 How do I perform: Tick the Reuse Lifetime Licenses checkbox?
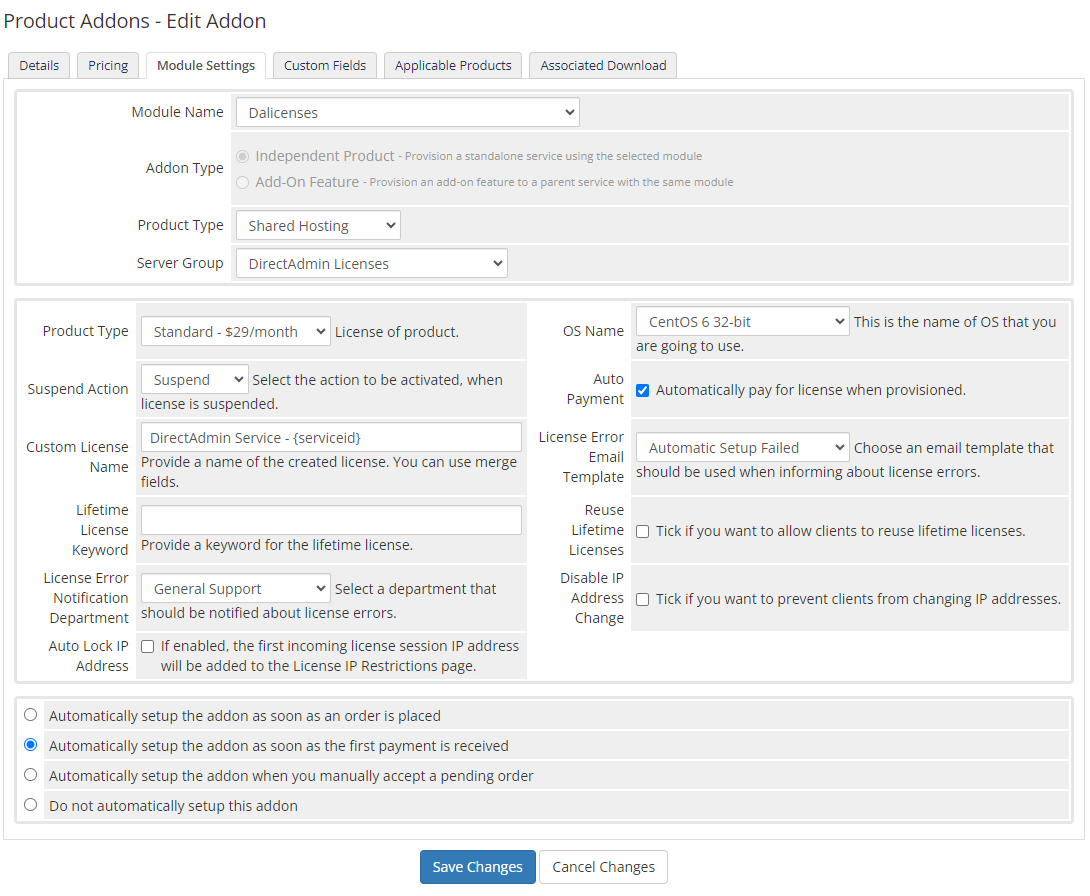(x=643, y=532)
